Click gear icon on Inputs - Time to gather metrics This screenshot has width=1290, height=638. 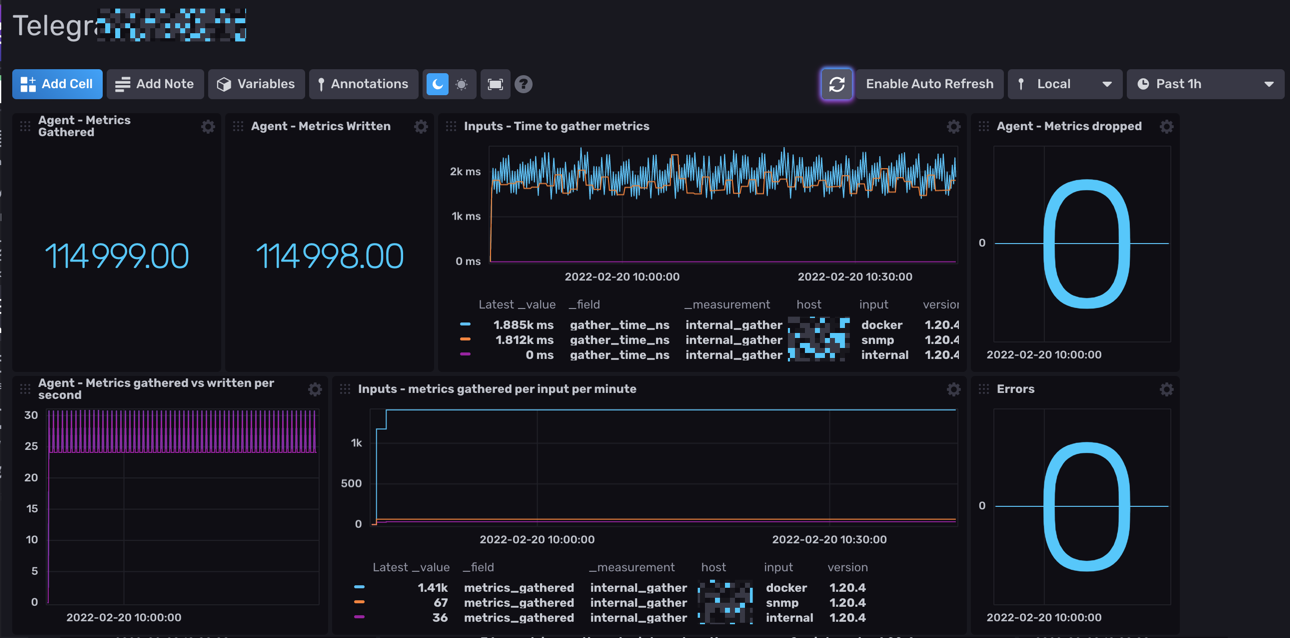953,127
